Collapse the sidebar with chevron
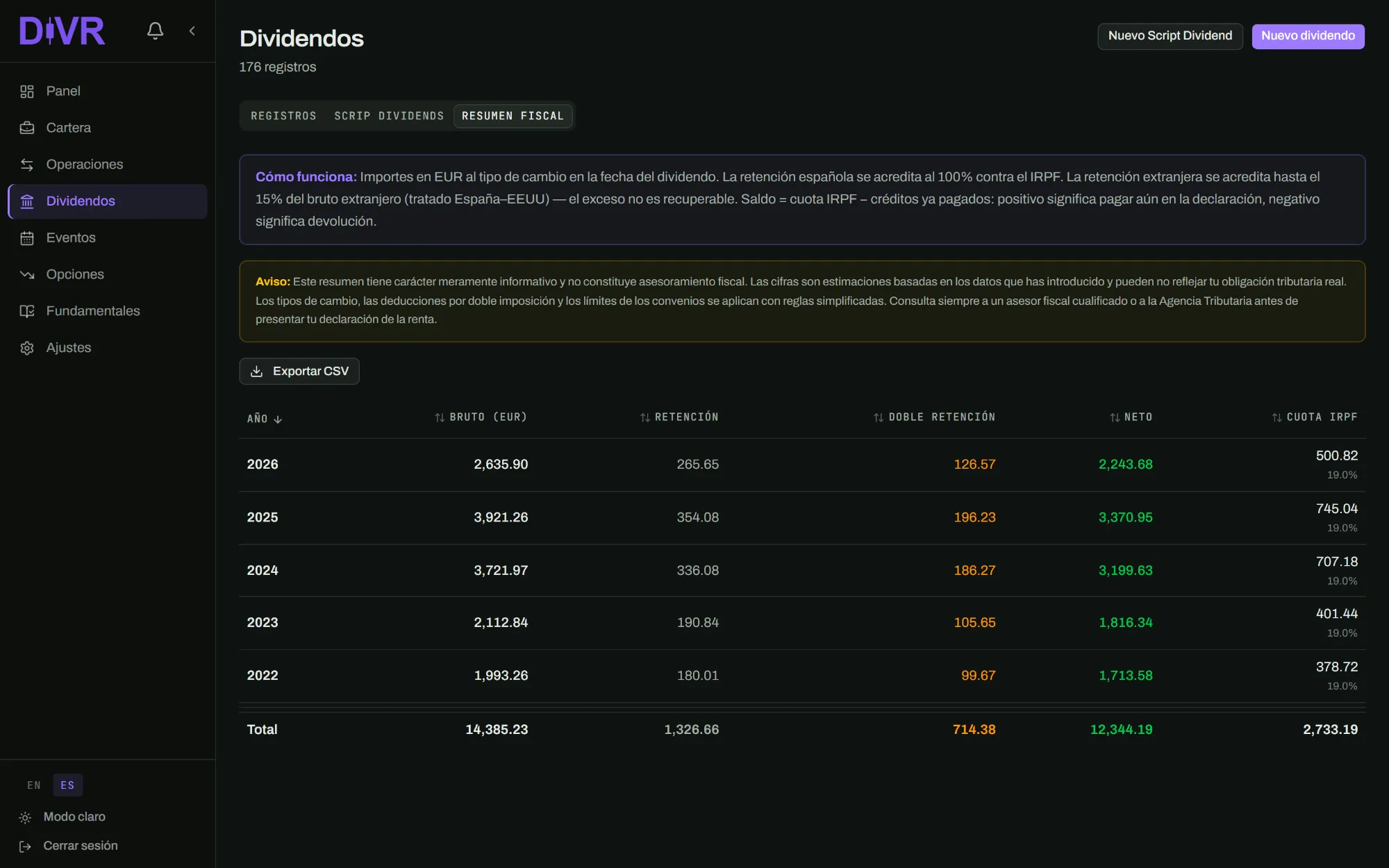The image size is (1389, 868). (192, 31)
